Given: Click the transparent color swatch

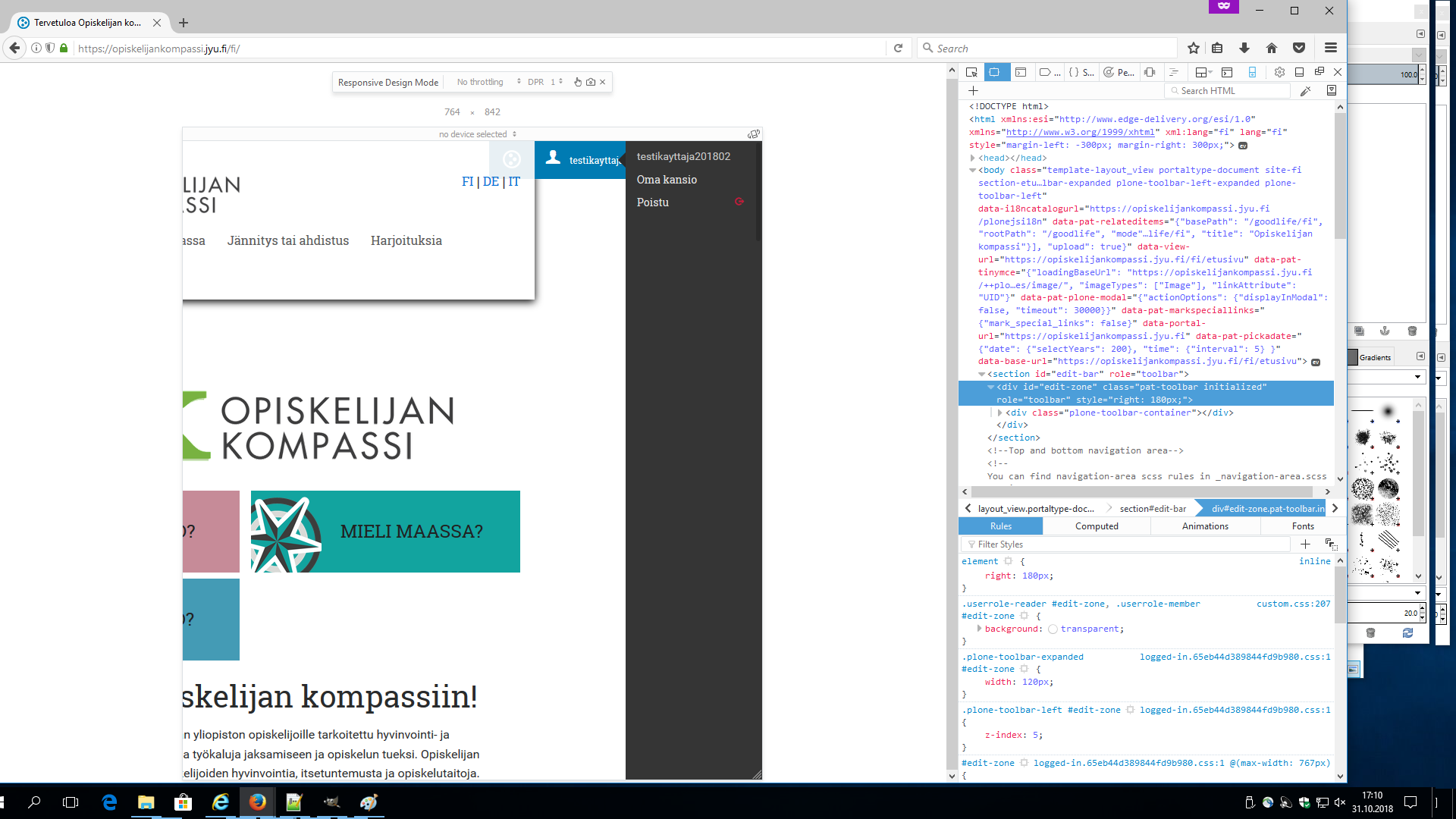Looking at the screenshot, I should coord(1053,629).
